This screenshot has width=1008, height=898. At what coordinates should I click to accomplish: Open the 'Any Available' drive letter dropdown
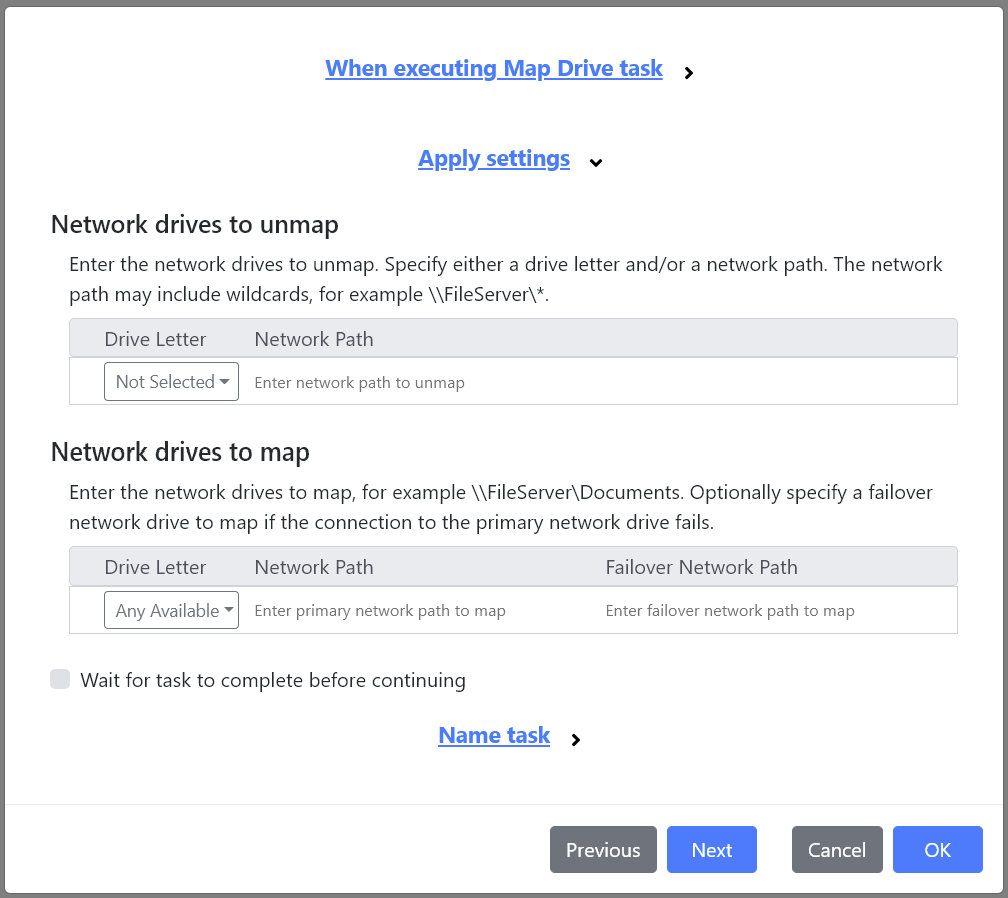tap(171, 610)
